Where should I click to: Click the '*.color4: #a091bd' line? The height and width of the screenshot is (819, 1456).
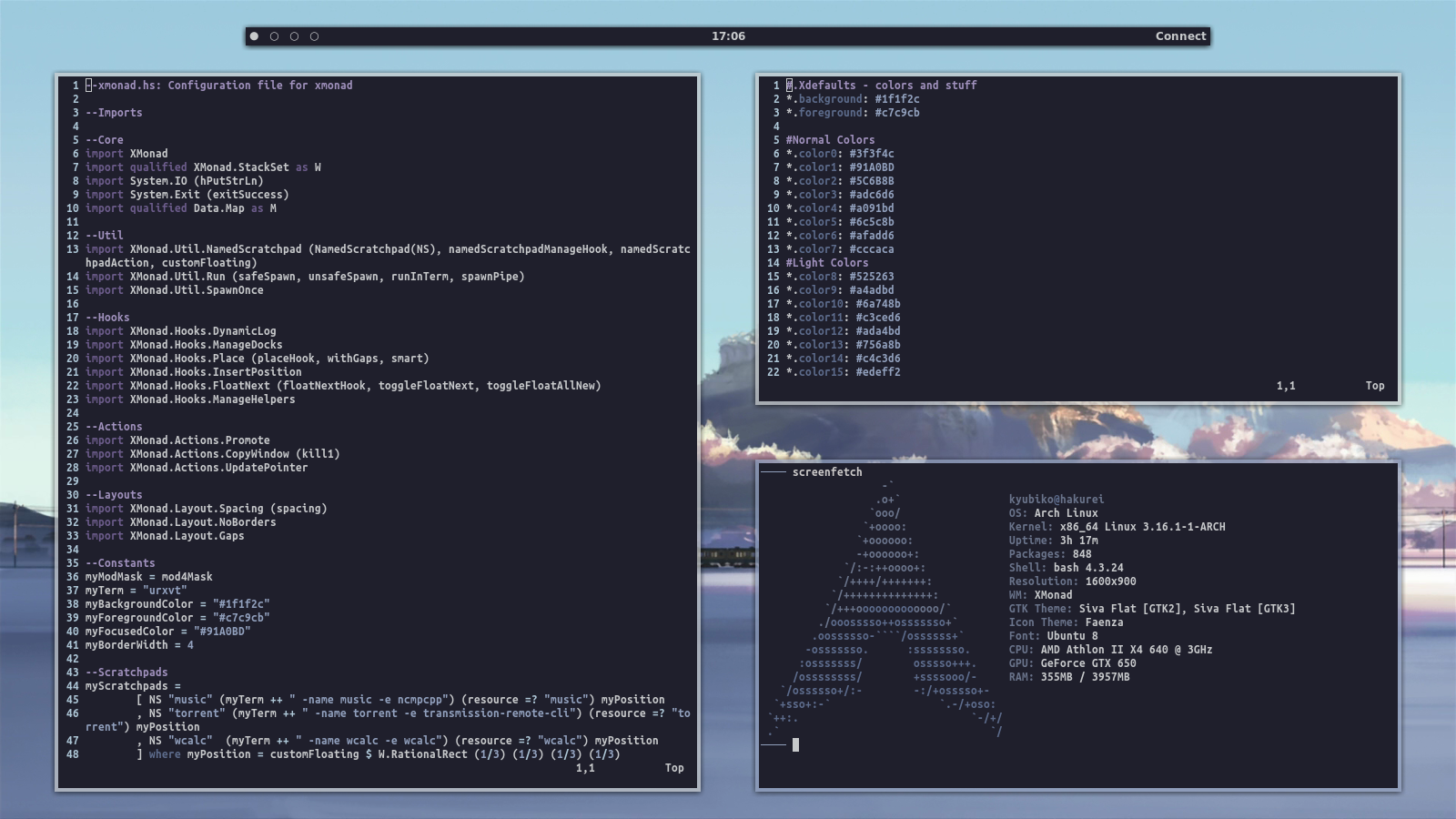point(840,208)
